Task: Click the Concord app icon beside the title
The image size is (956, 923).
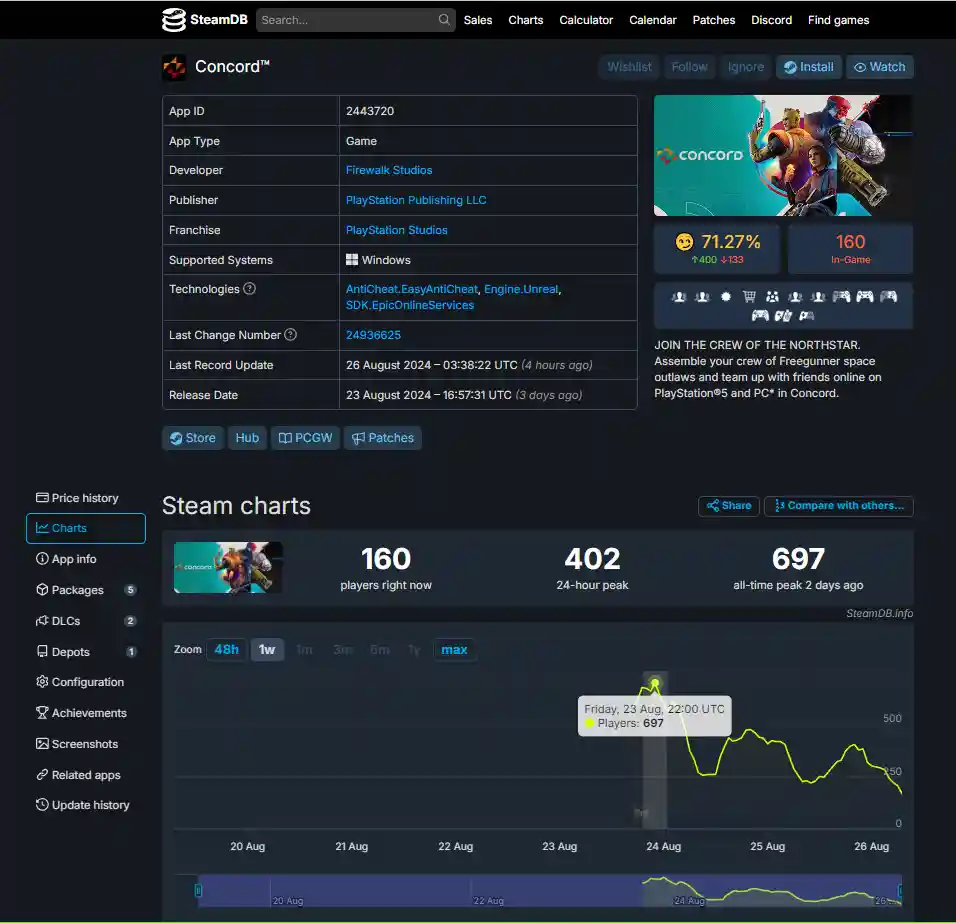Action: tap(174, 67)
